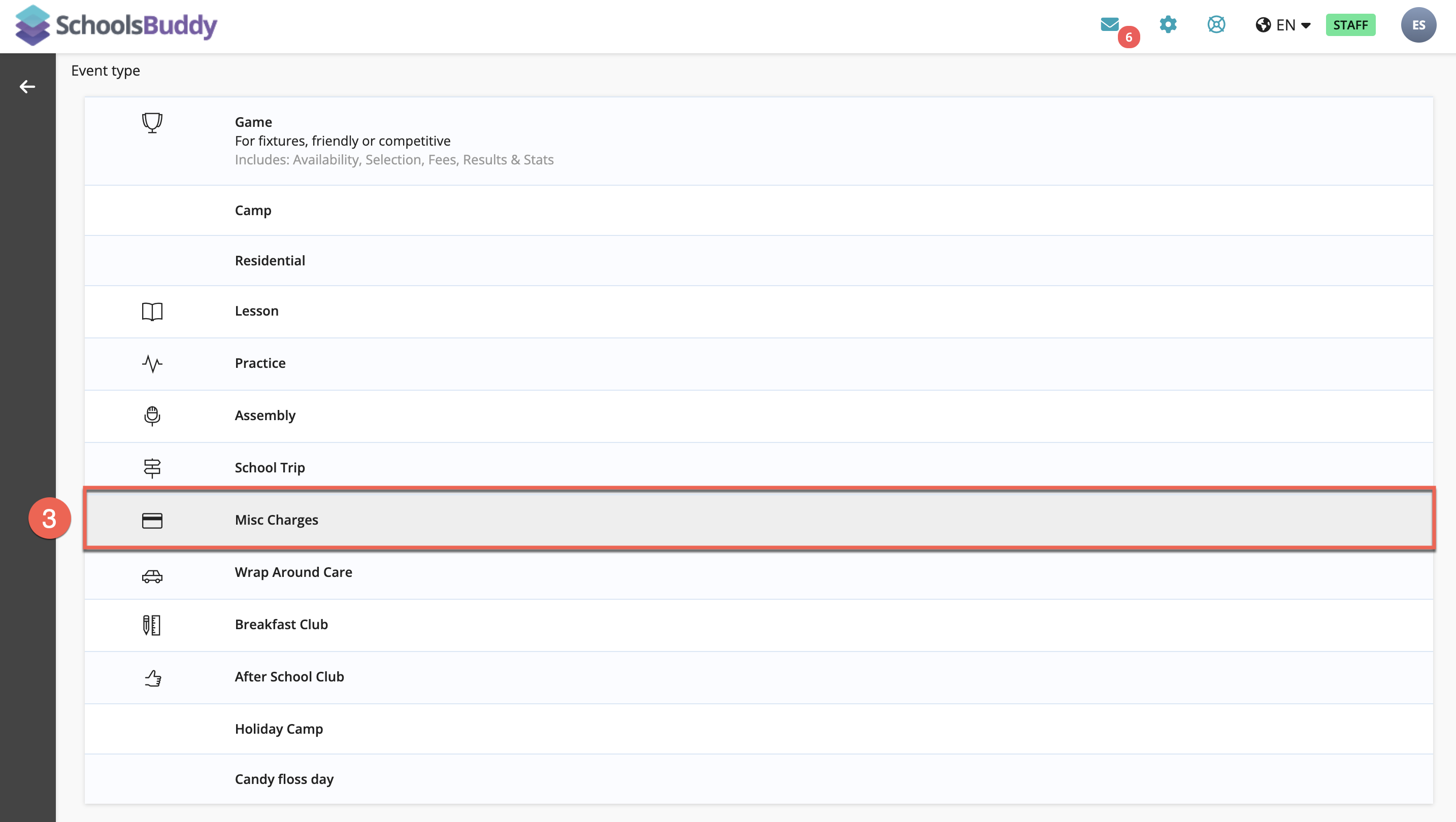Choose Residential event type
The width and height of the screenshot is (1456, 822).
point(758,260)
